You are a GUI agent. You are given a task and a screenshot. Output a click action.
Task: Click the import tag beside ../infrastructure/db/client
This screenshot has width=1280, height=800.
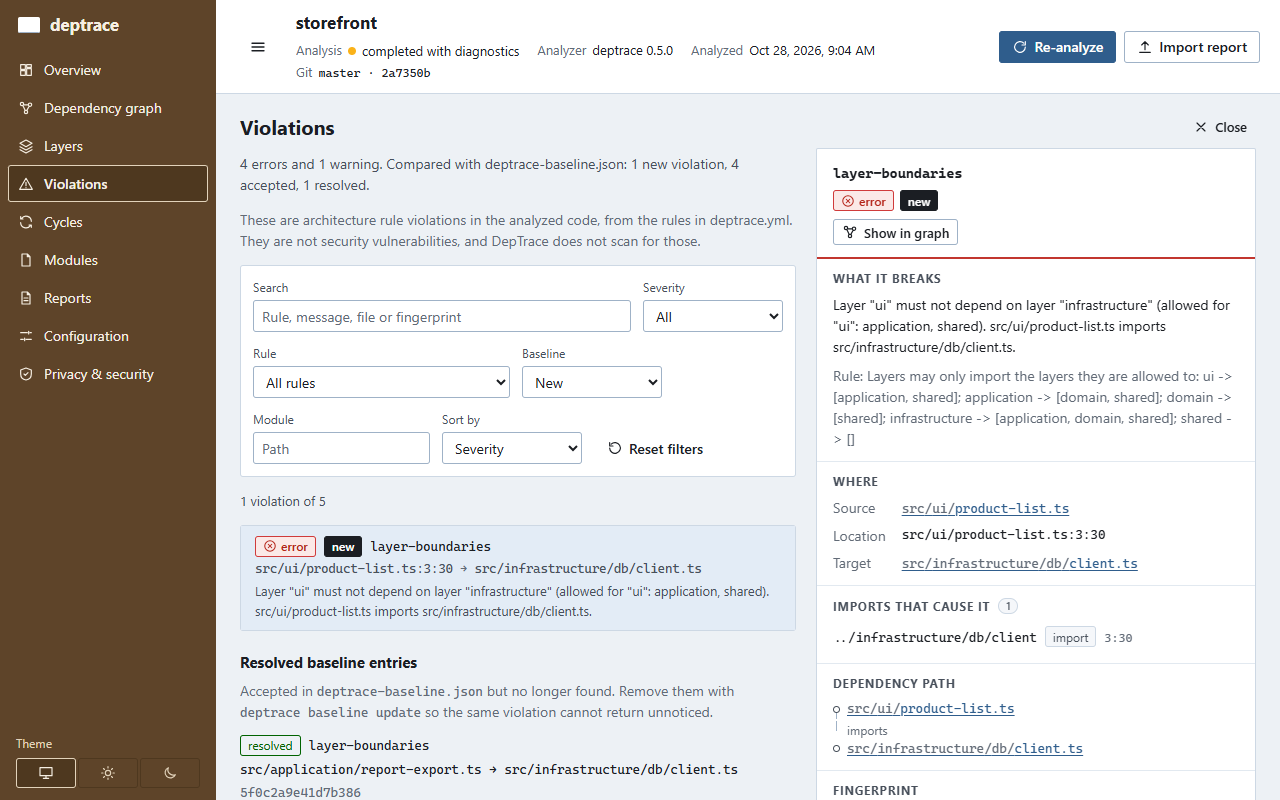(1070, 637)
